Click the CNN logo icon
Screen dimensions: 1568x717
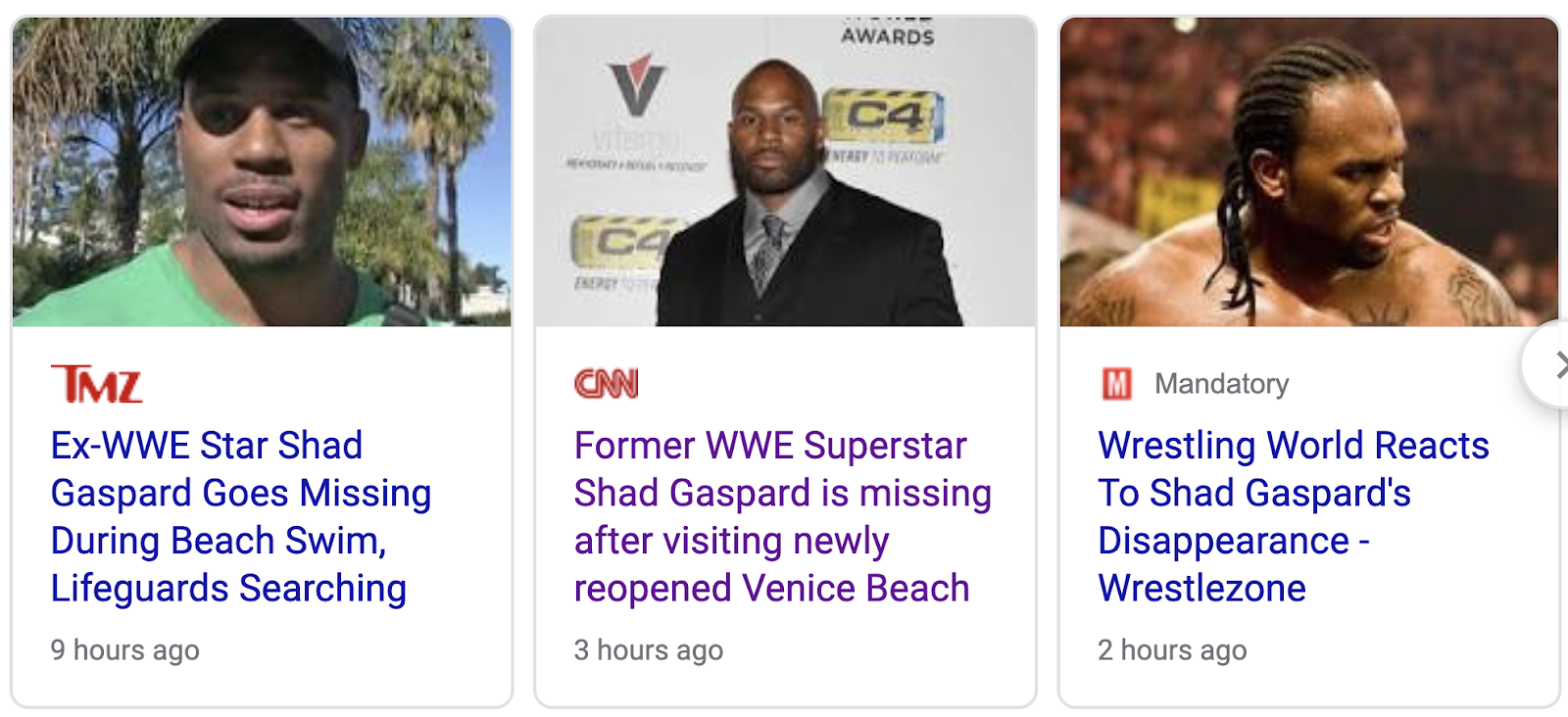pyautogui.click(x=606, y=384)
